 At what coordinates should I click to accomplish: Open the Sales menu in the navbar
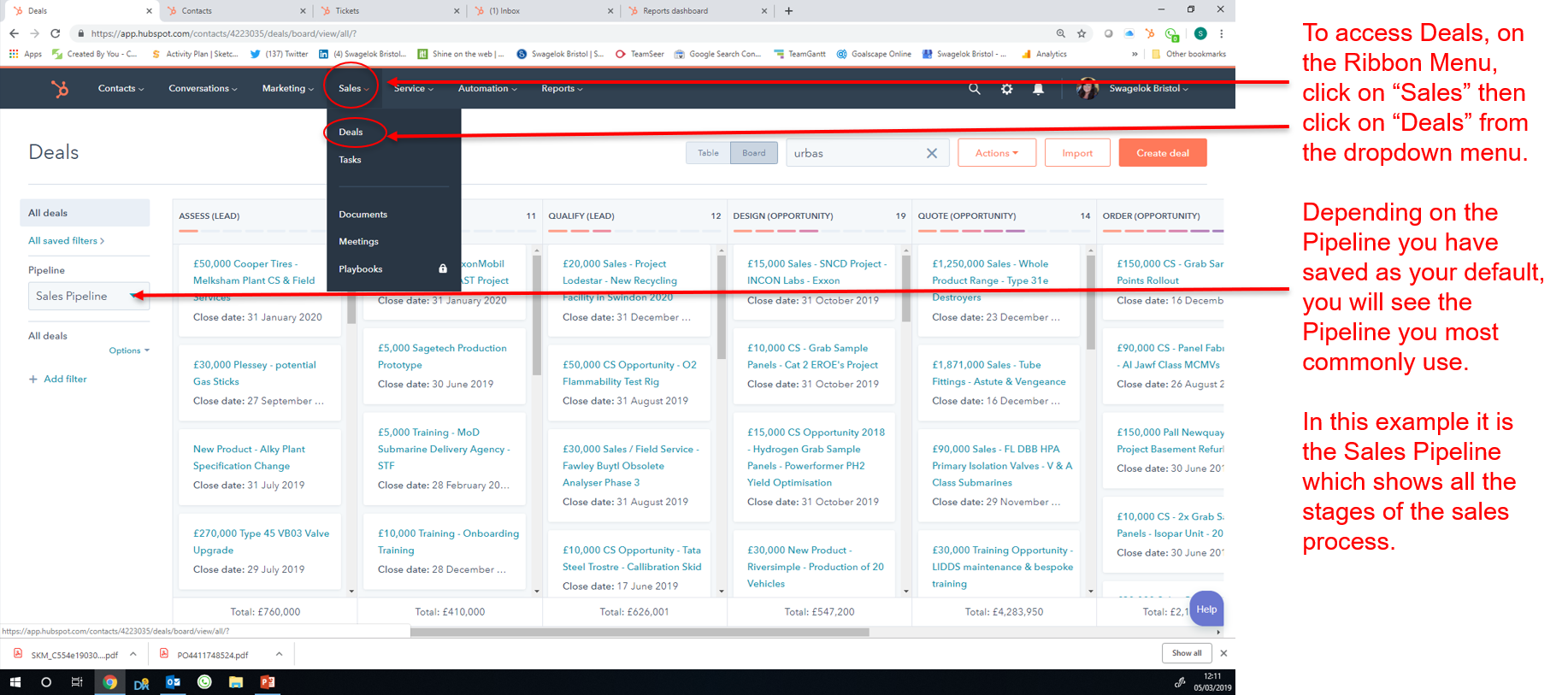[354, 89]
